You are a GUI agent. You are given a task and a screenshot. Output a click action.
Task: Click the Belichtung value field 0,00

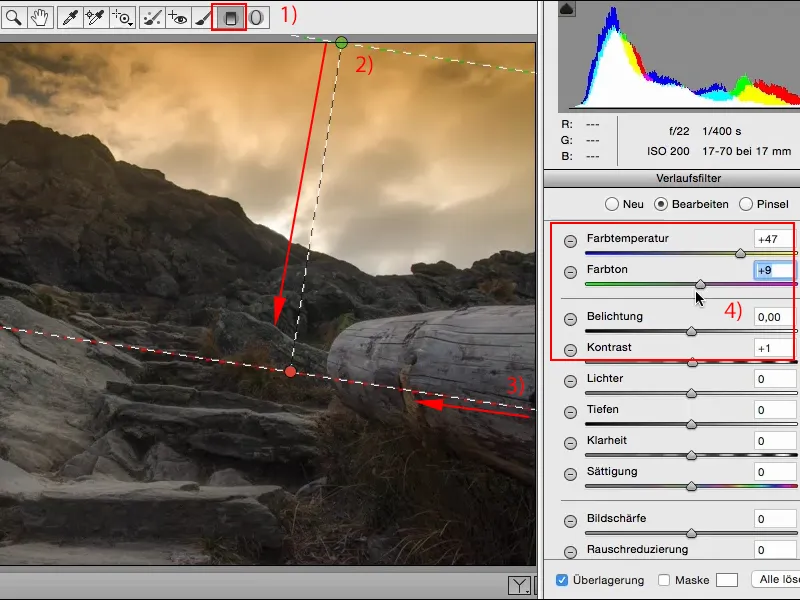coord(775,317)
